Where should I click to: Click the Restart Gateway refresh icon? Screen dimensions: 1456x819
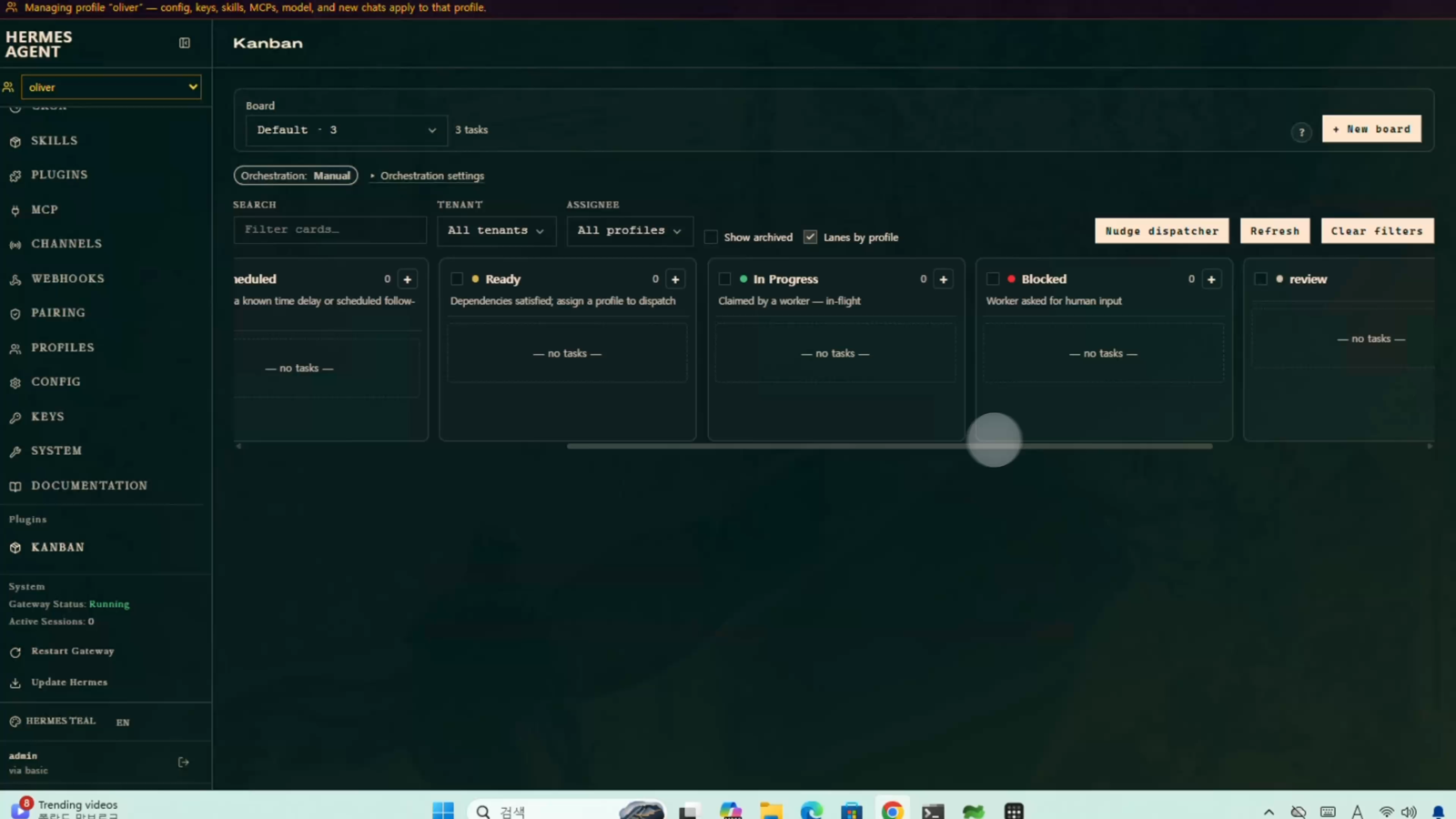pos(15,652)
